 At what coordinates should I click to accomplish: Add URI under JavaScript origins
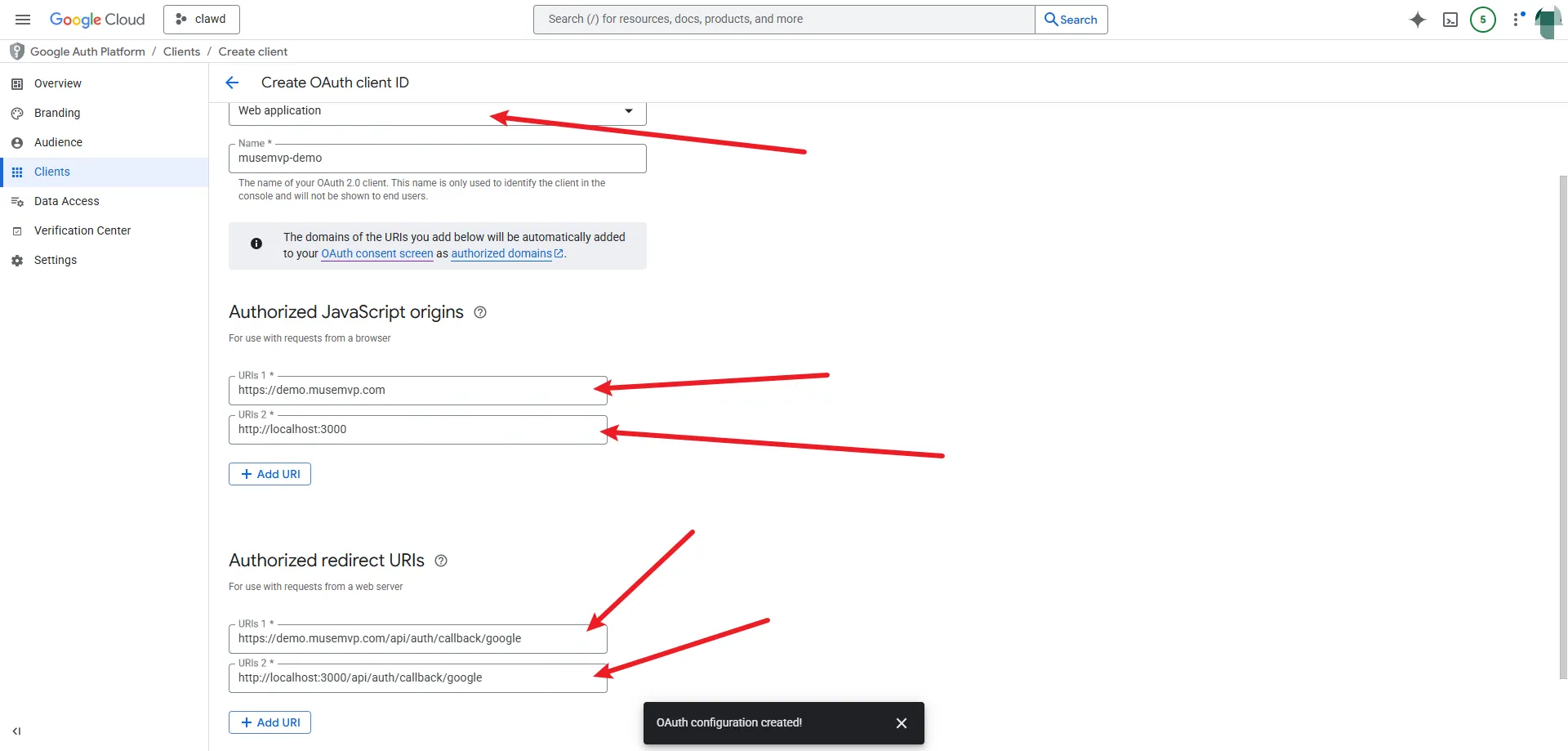269,474
